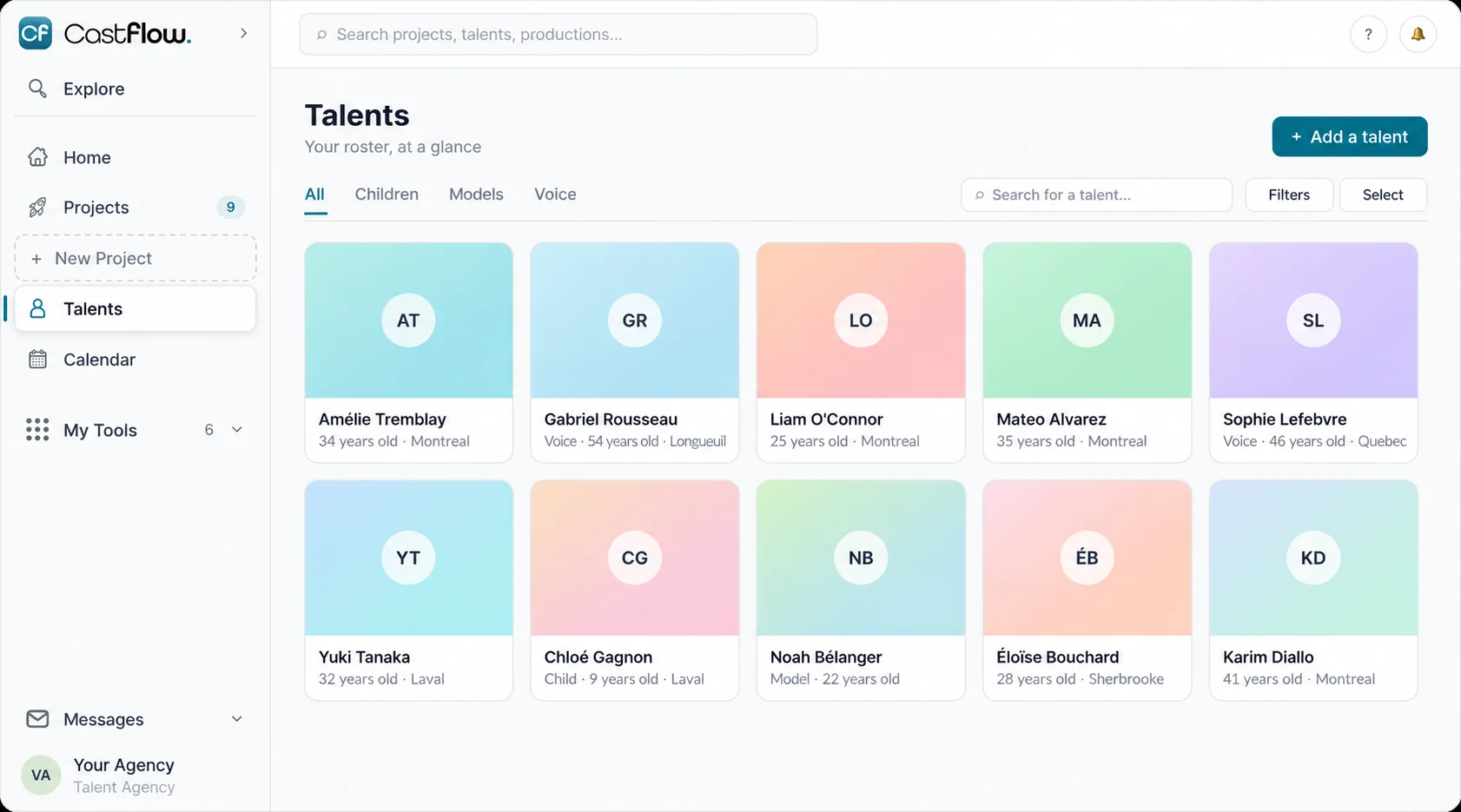The image size is (1461, 812).
Task: Open Amélie Tremblay's AT avatar
Action: (408, 320)
